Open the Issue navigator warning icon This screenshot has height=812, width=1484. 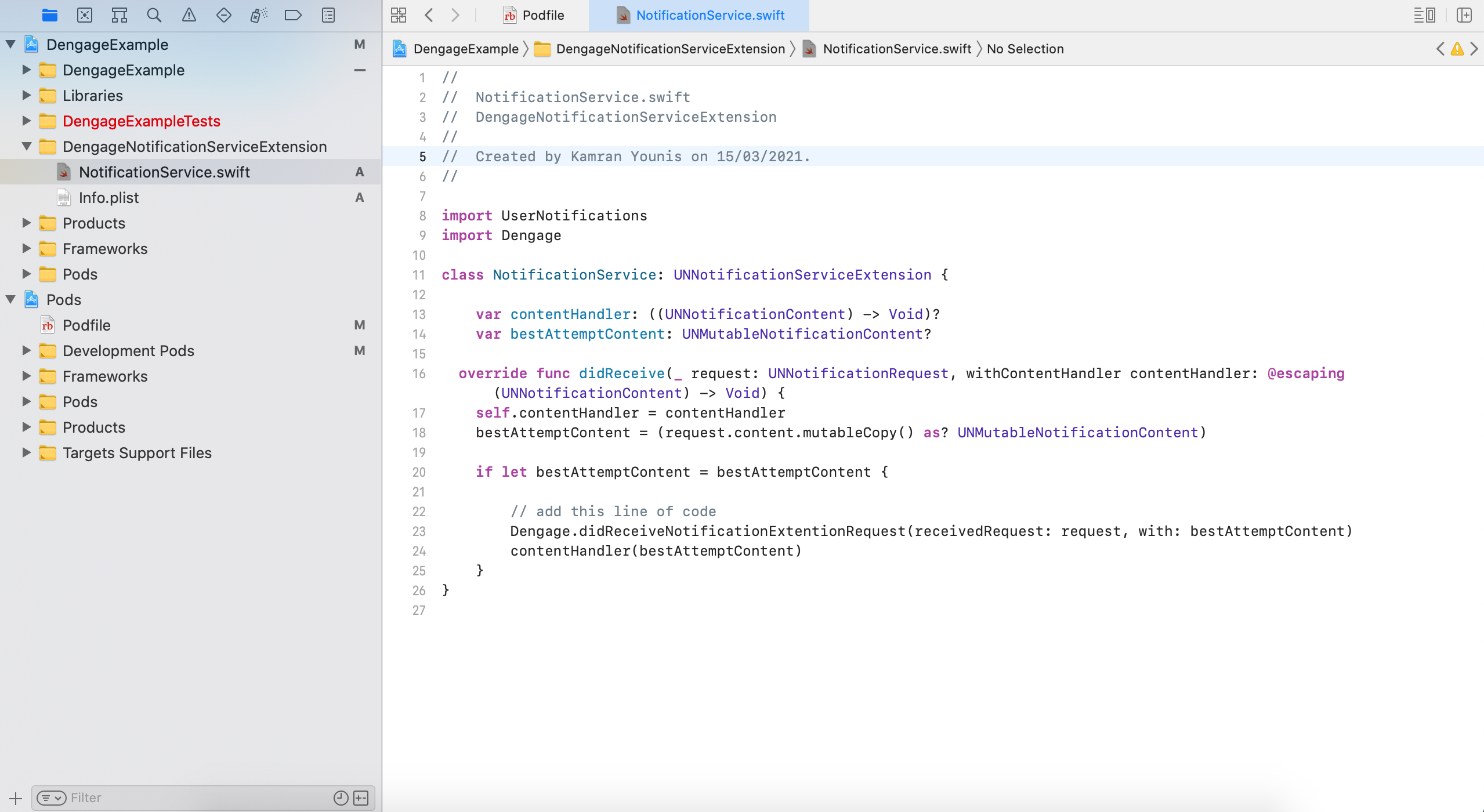click(x=189, y=15)
